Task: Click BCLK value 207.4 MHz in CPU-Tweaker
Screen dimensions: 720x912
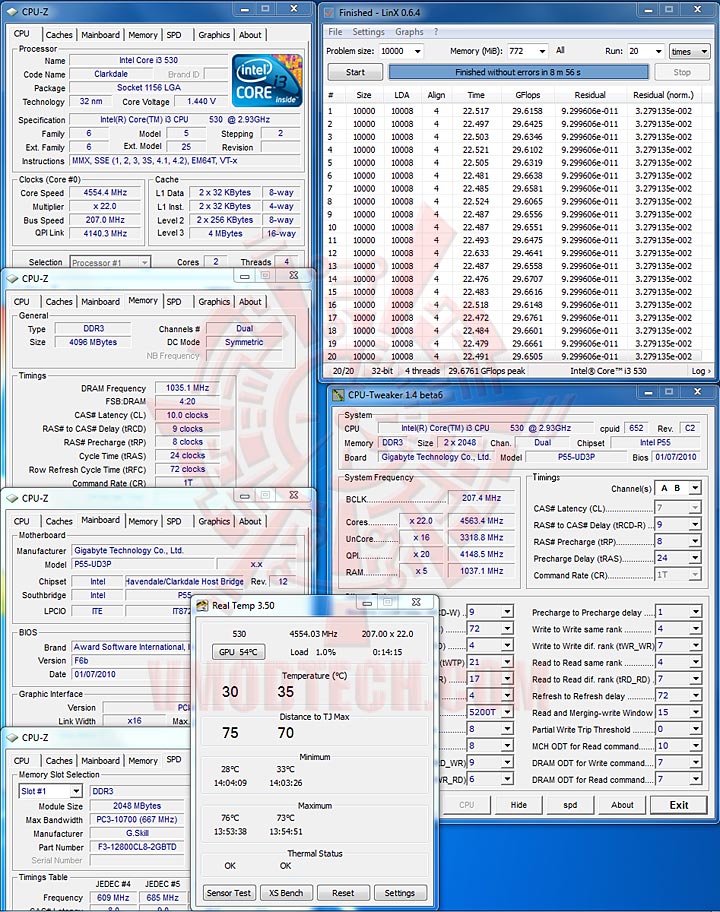Action: (482, 498)
